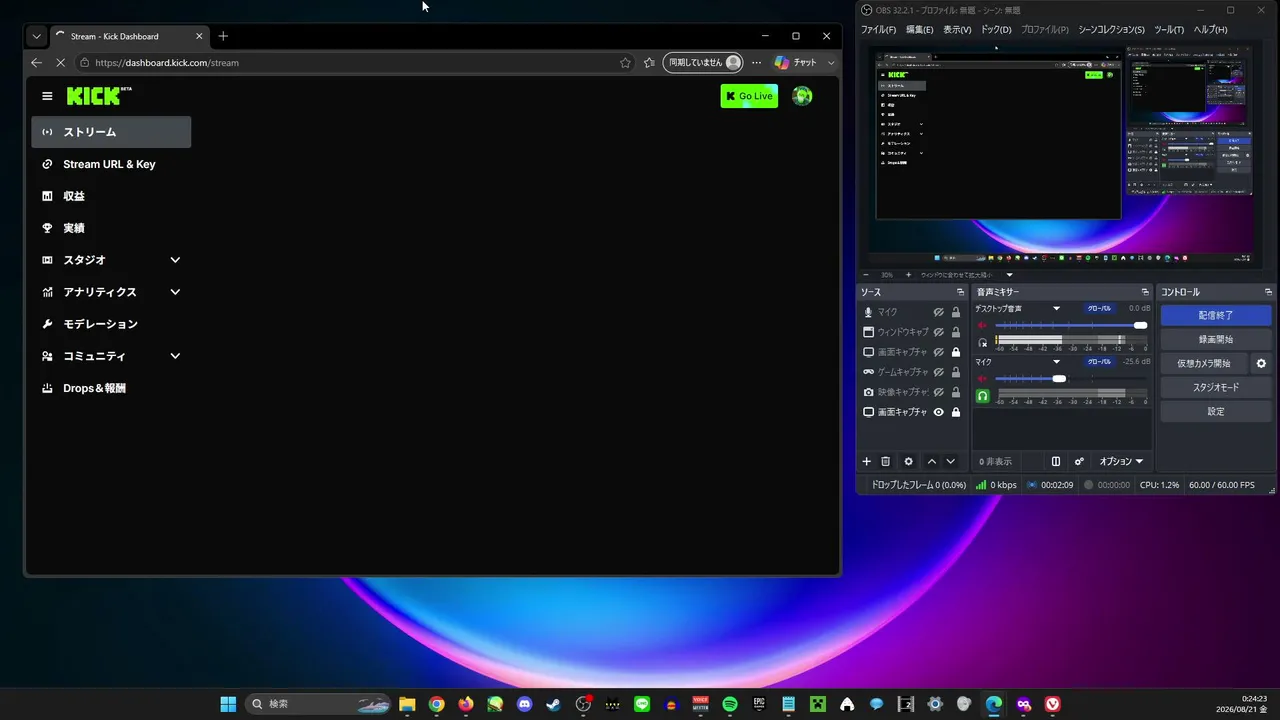Click the browser address bar

point(355,62)
